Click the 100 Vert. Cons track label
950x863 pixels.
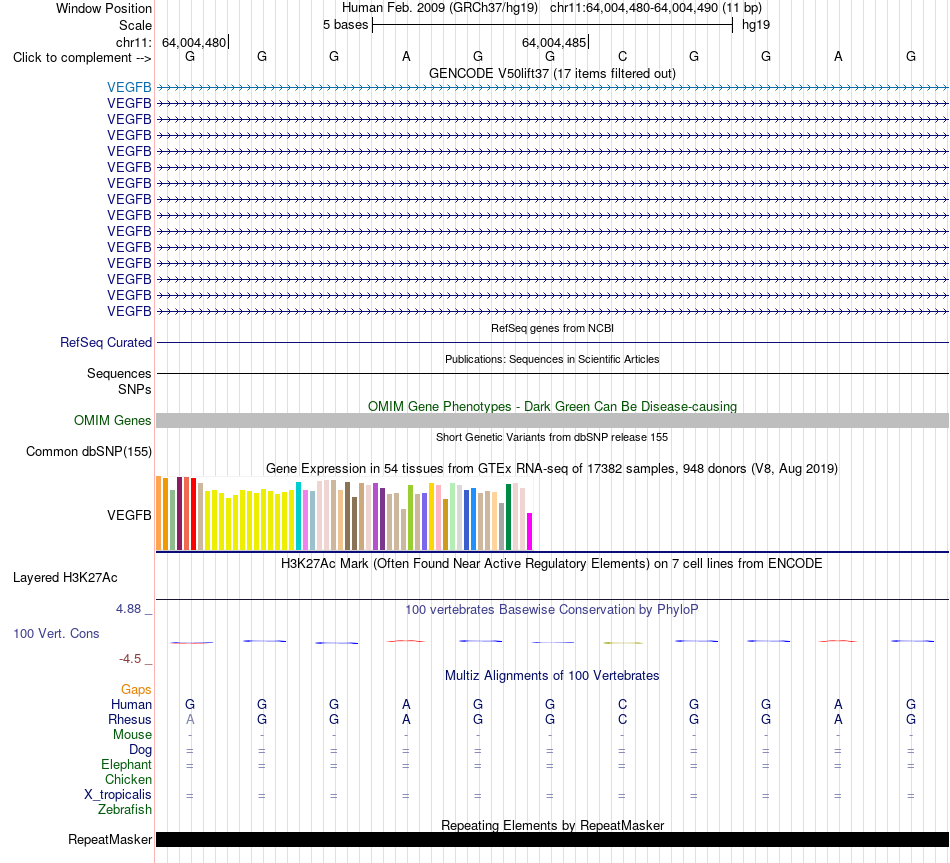coord(56,633)
